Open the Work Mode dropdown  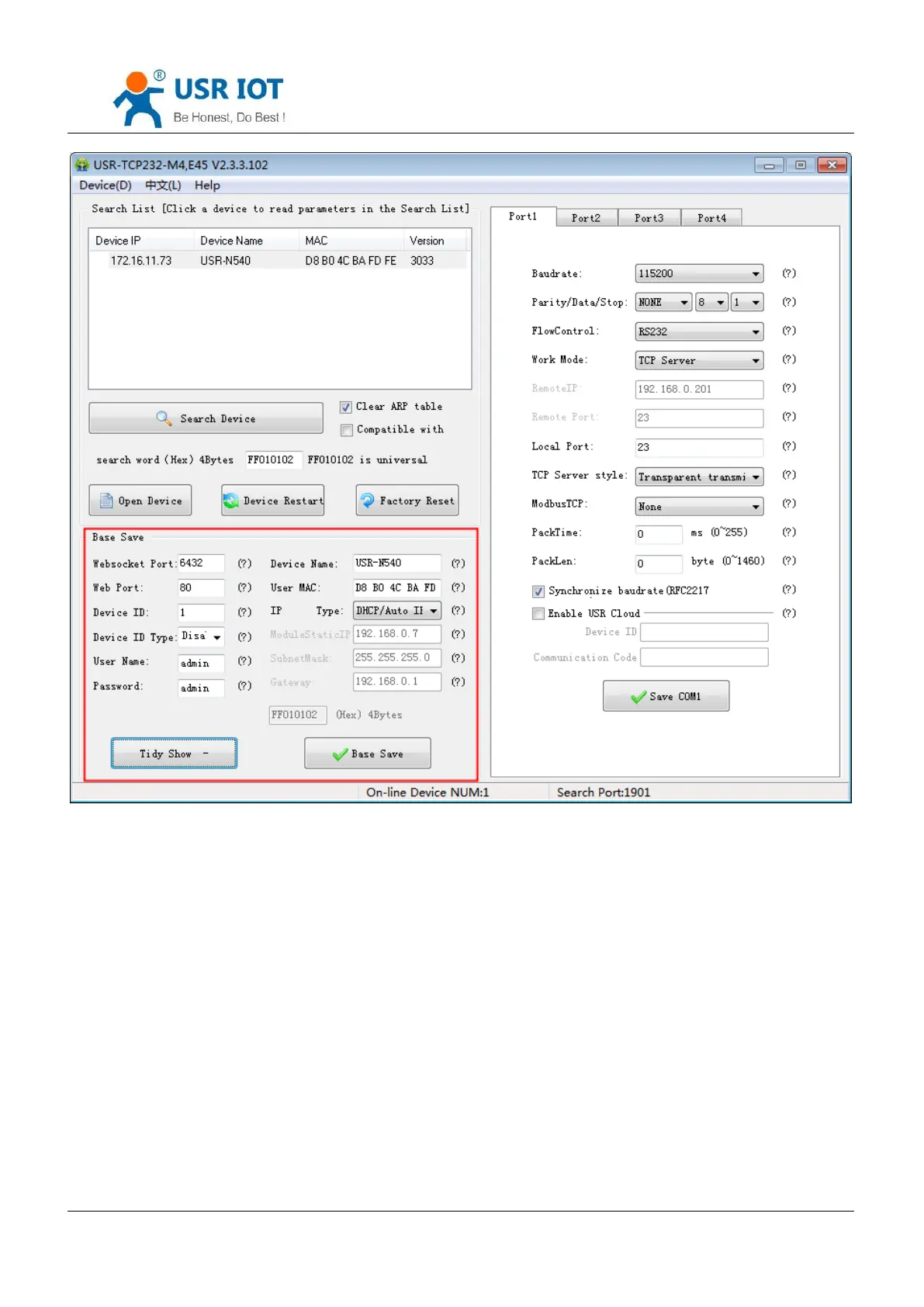(x=699, y=360)
